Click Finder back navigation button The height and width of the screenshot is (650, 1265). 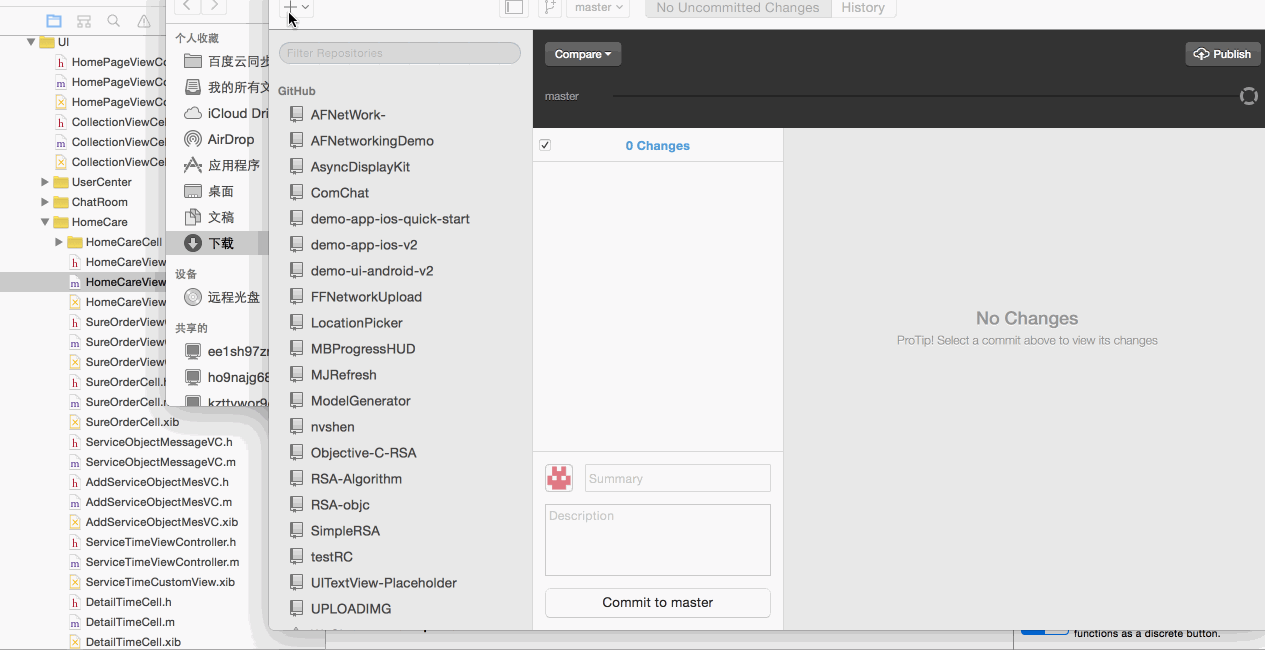click(x=187, y=7)
